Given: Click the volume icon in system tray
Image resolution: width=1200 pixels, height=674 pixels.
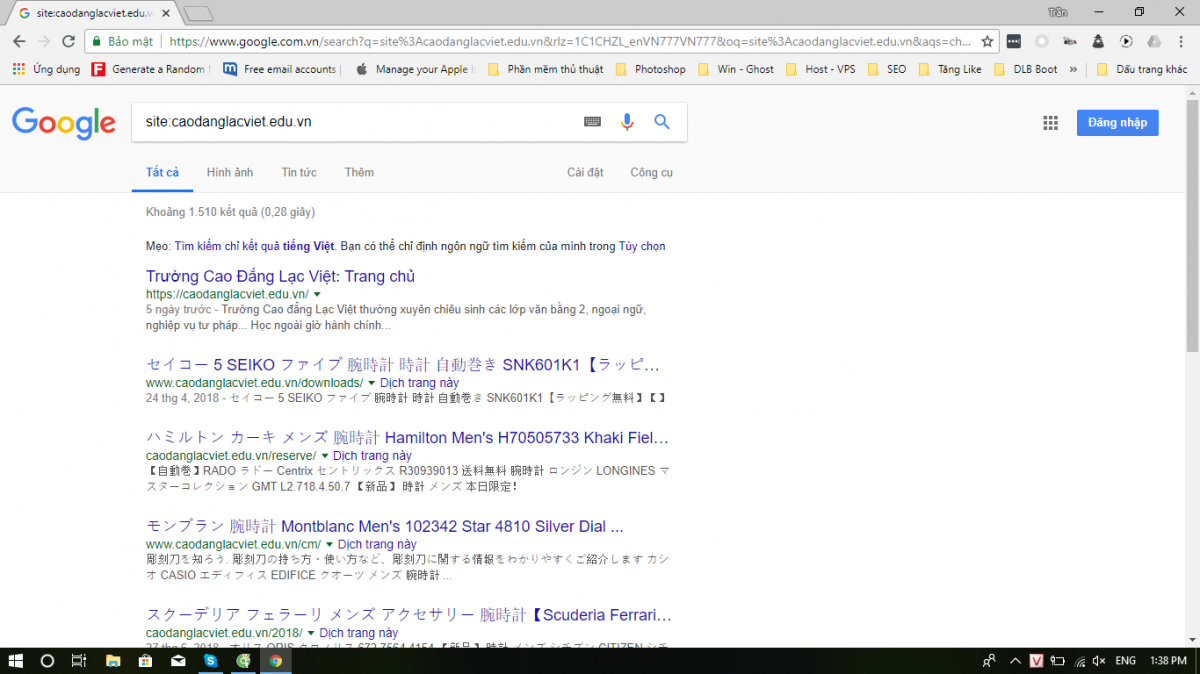Looking at the screenshot, I should [1099, 660].
